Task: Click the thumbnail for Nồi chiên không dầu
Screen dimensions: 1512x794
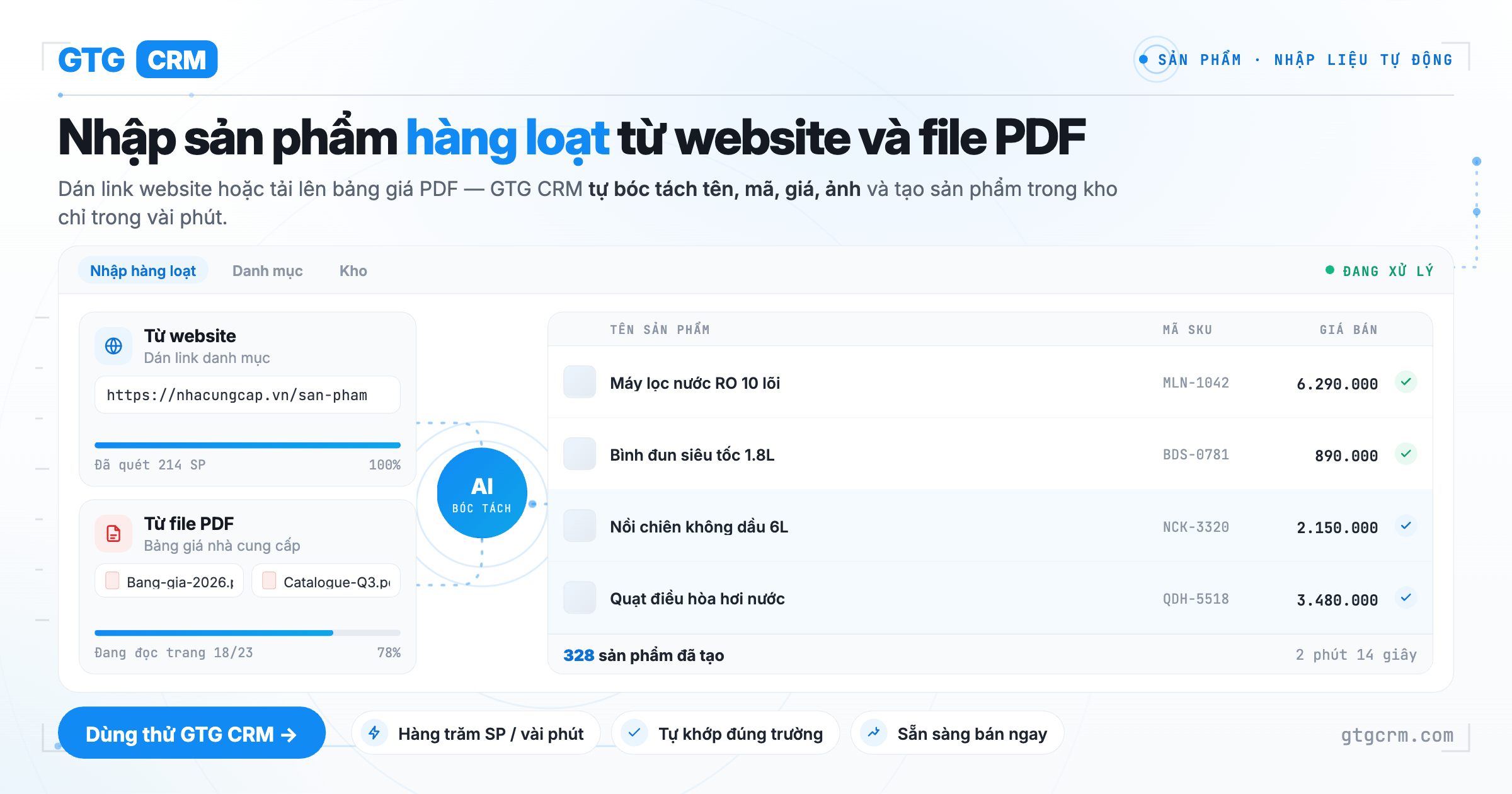Action: 580,526
